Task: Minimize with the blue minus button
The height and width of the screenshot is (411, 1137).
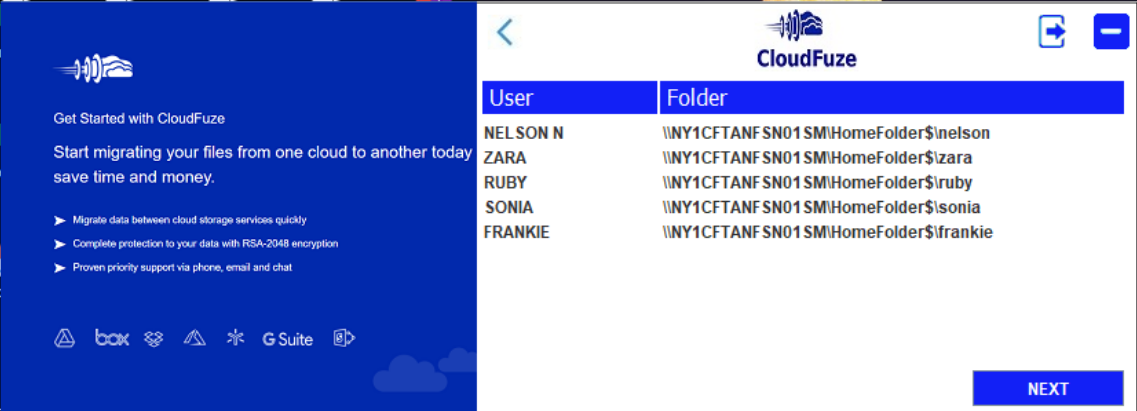Action: [1111, 33]
